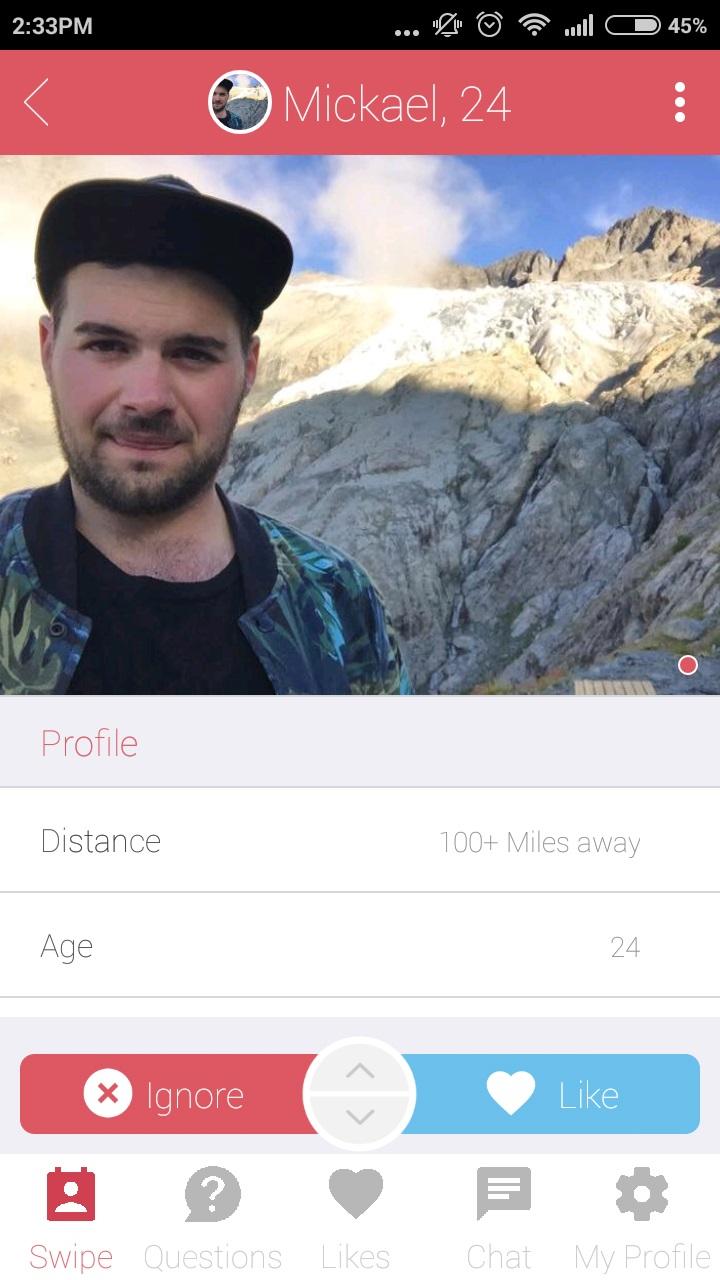
Task: Tap the white heart icon on Like
Action: click(x=511, y=1094)
